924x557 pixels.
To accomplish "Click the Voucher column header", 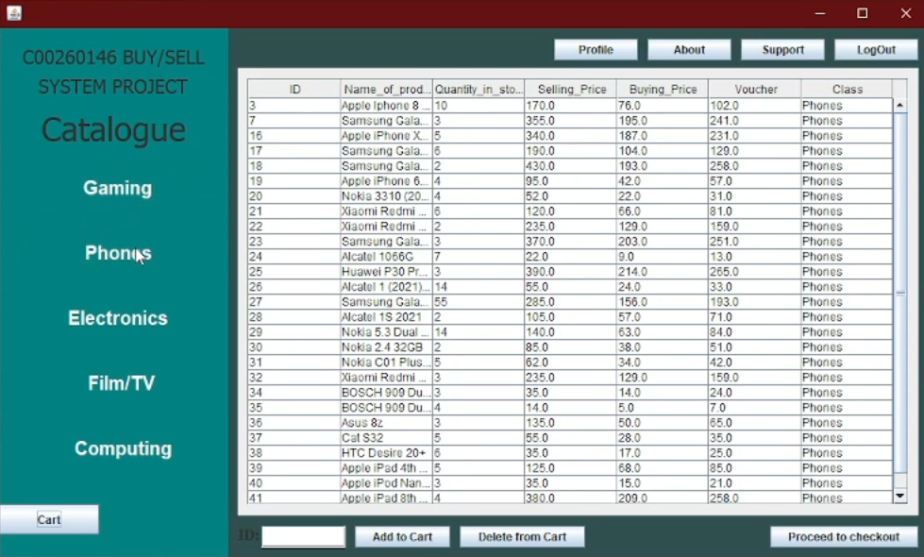I will (755, 89).
